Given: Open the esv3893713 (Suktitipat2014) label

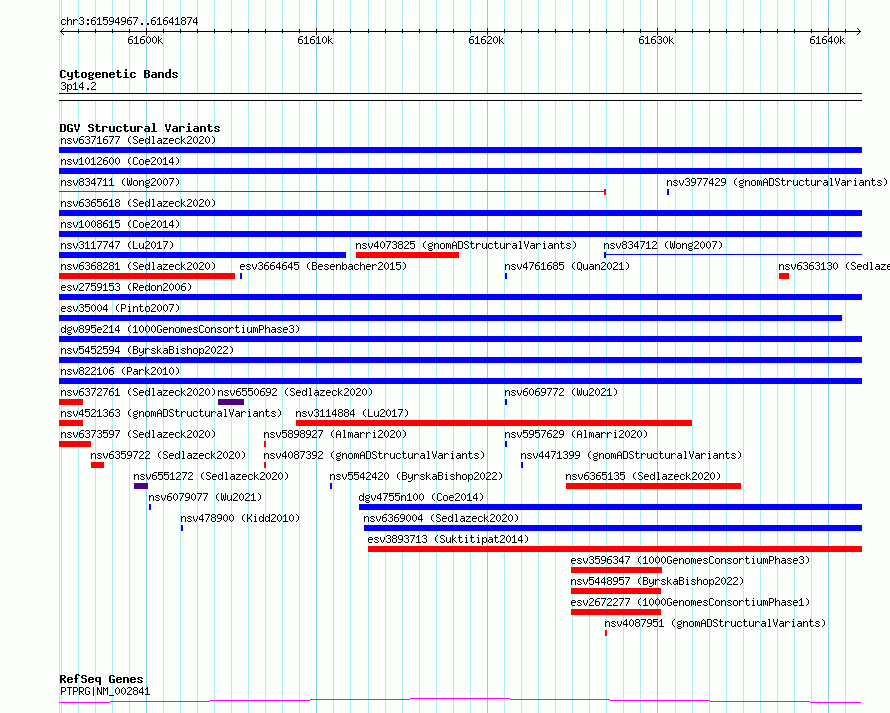Looking at the screenshot, I should tap(448, 539).
